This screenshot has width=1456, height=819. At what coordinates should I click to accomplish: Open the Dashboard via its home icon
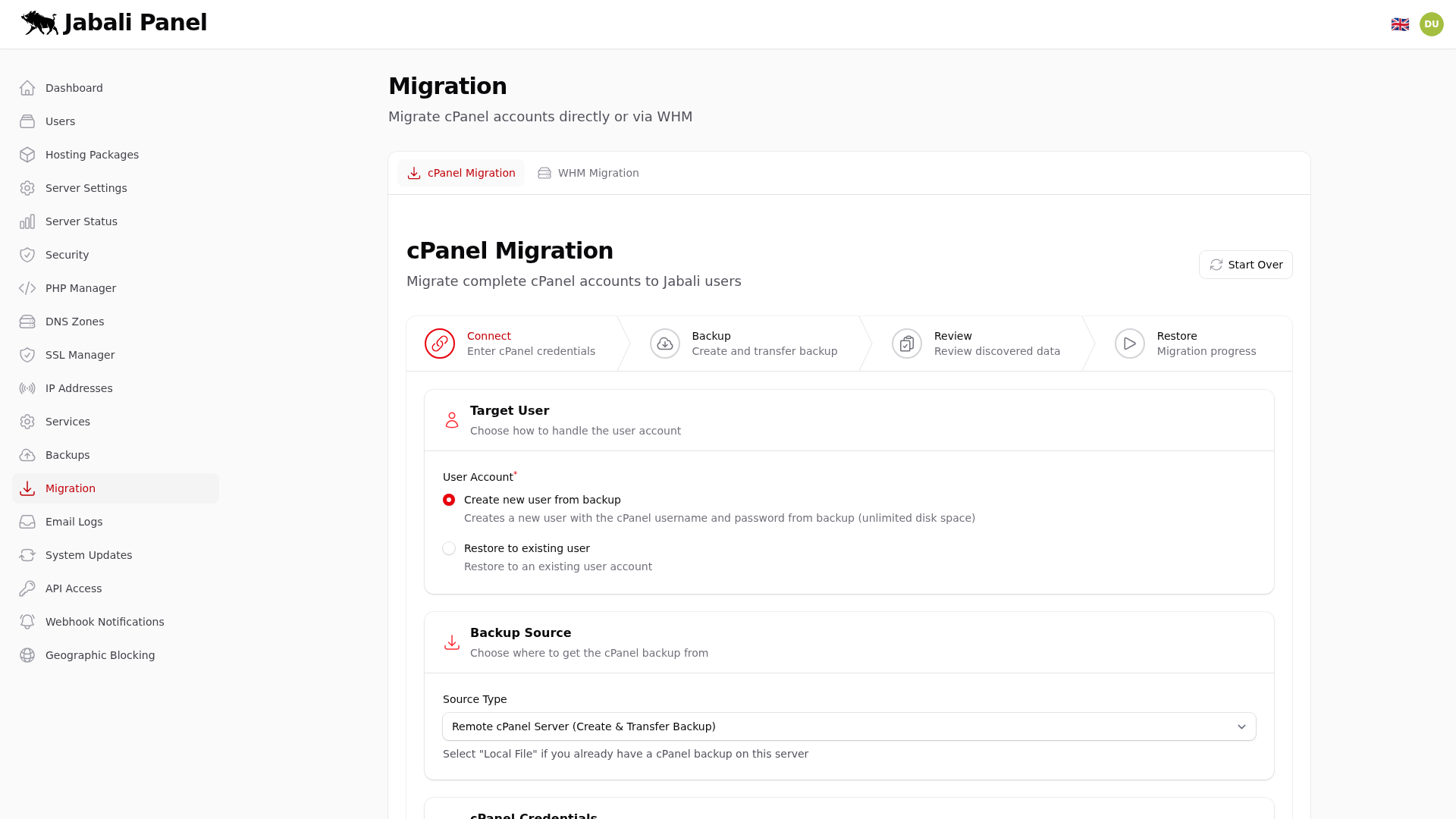point(27,87)
